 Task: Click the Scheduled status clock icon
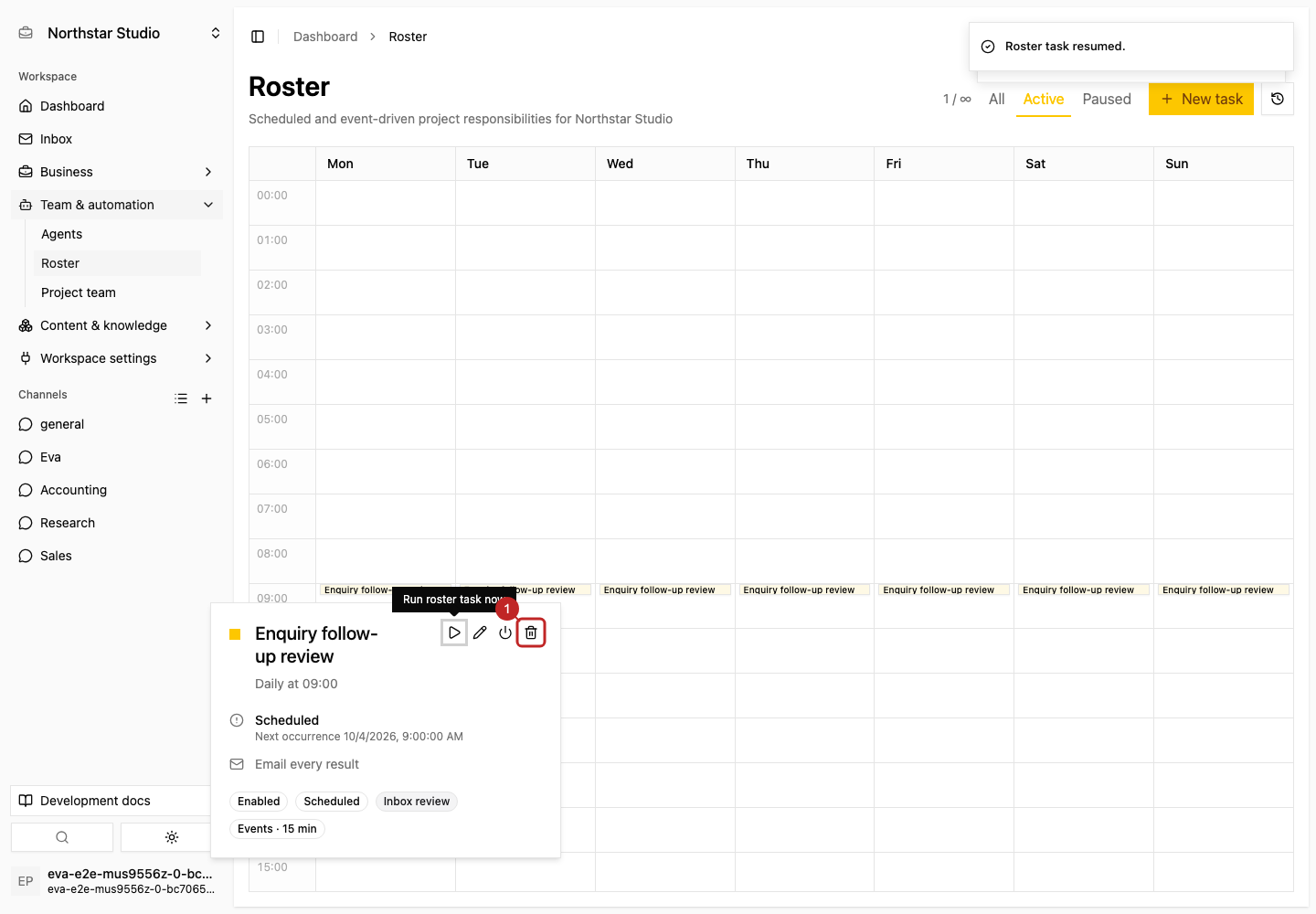(237, 720)
